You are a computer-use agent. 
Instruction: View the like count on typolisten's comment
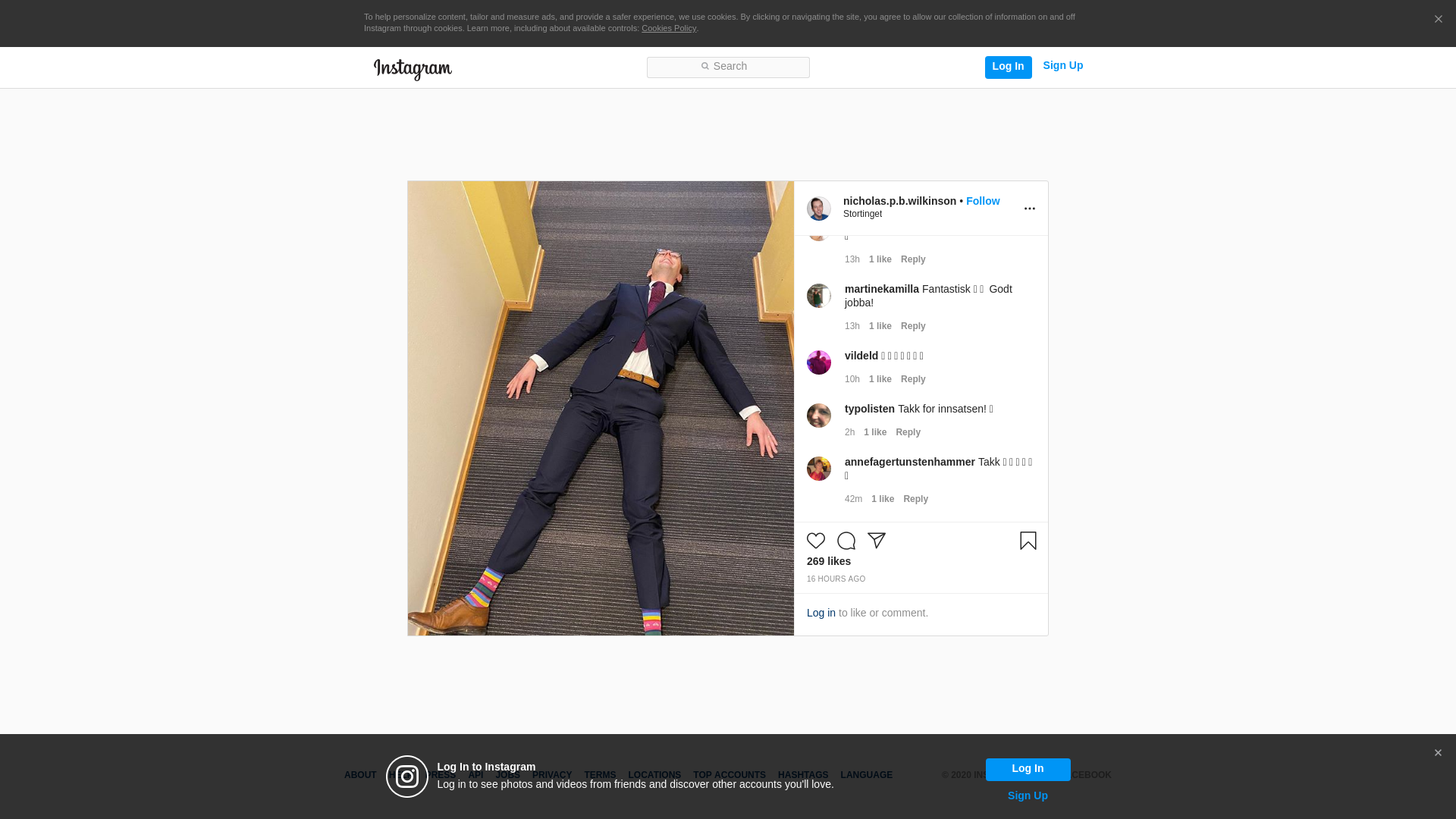[874, 432]
